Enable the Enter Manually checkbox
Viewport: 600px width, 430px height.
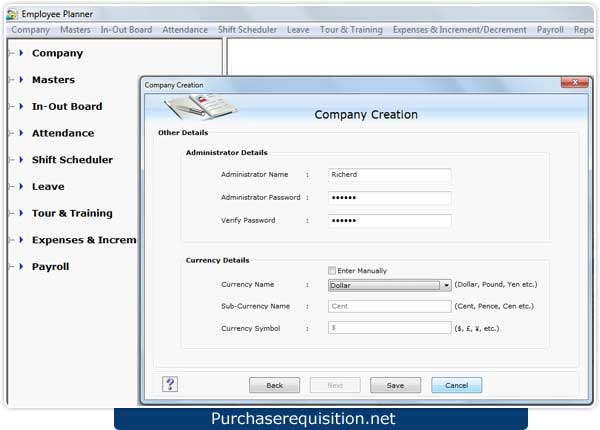tap(332, 271)
